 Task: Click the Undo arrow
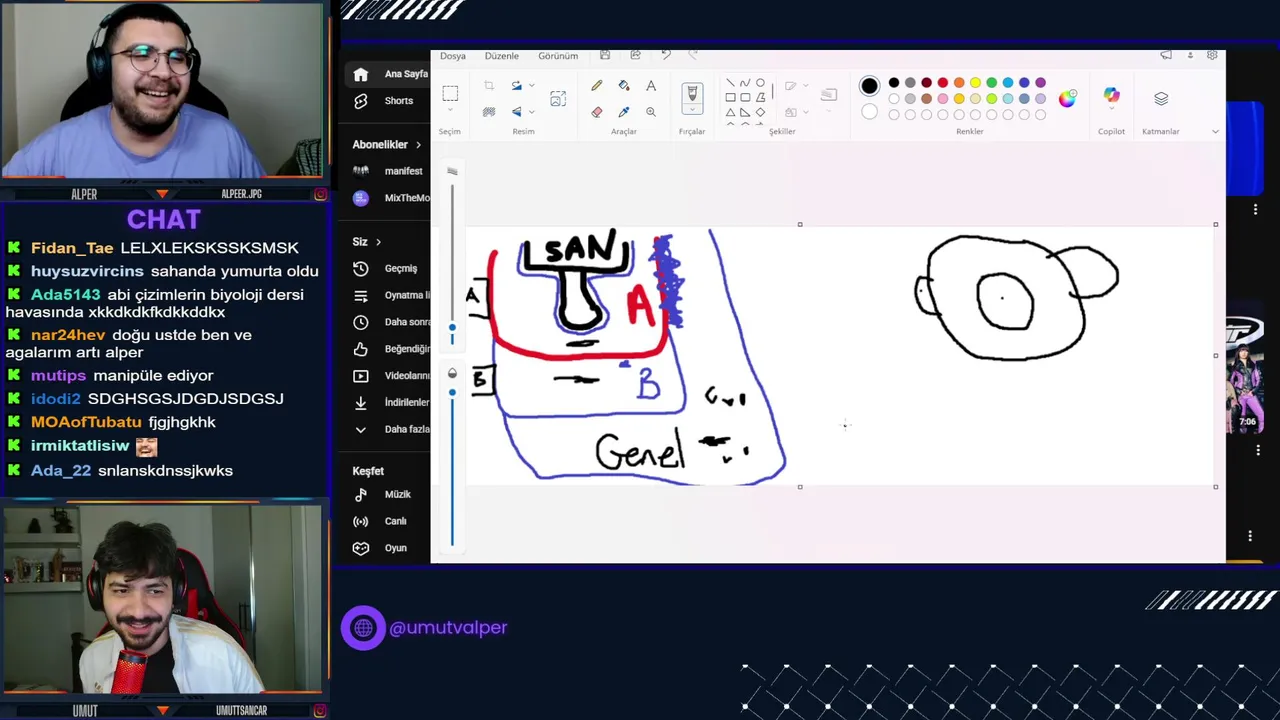666,55
